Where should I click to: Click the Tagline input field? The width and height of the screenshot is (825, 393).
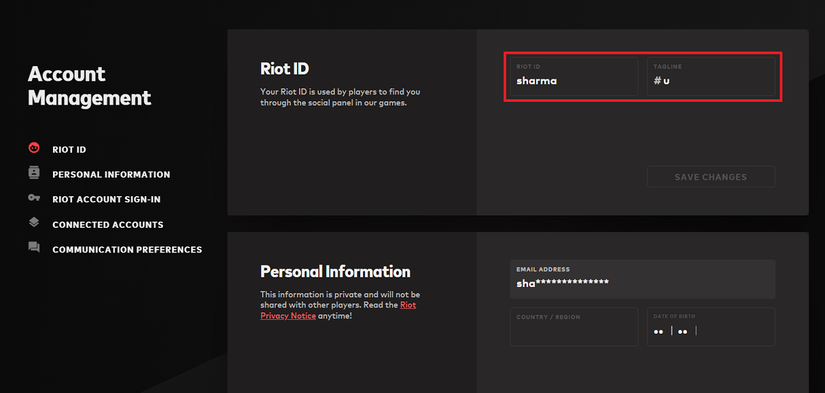(711, 76)
